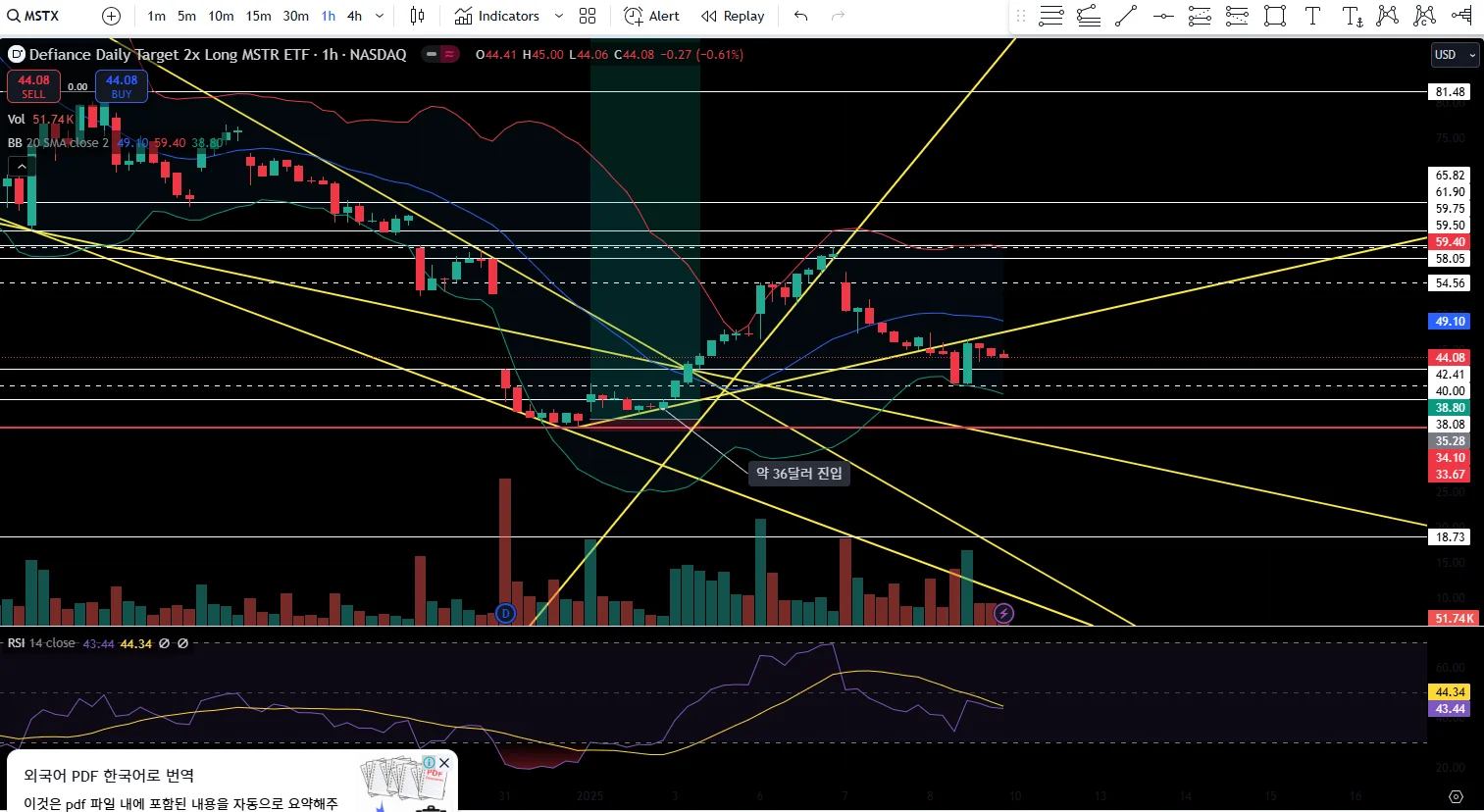Screen dimensions: 1484x812
Task: Close the PDF translation ad
Action: coord(444,763)
